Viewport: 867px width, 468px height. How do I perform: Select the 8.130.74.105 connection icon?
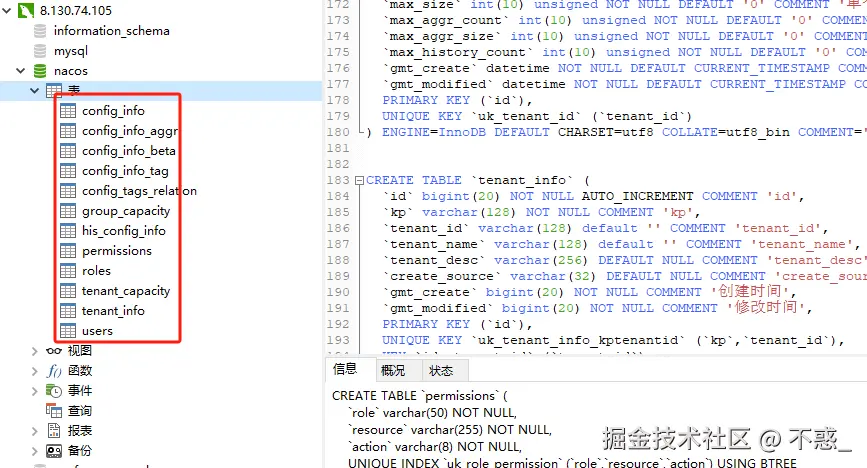[x=25, y=11]
